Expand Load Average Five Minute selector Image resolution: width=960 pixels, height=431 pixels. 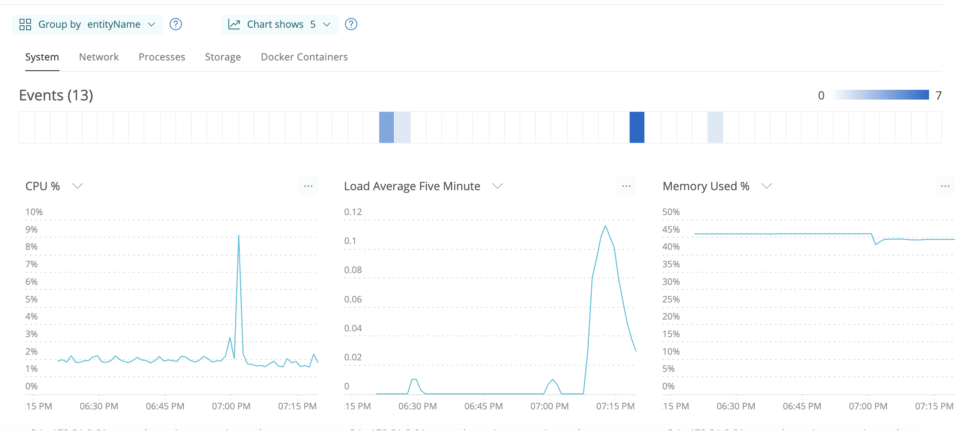497,186
